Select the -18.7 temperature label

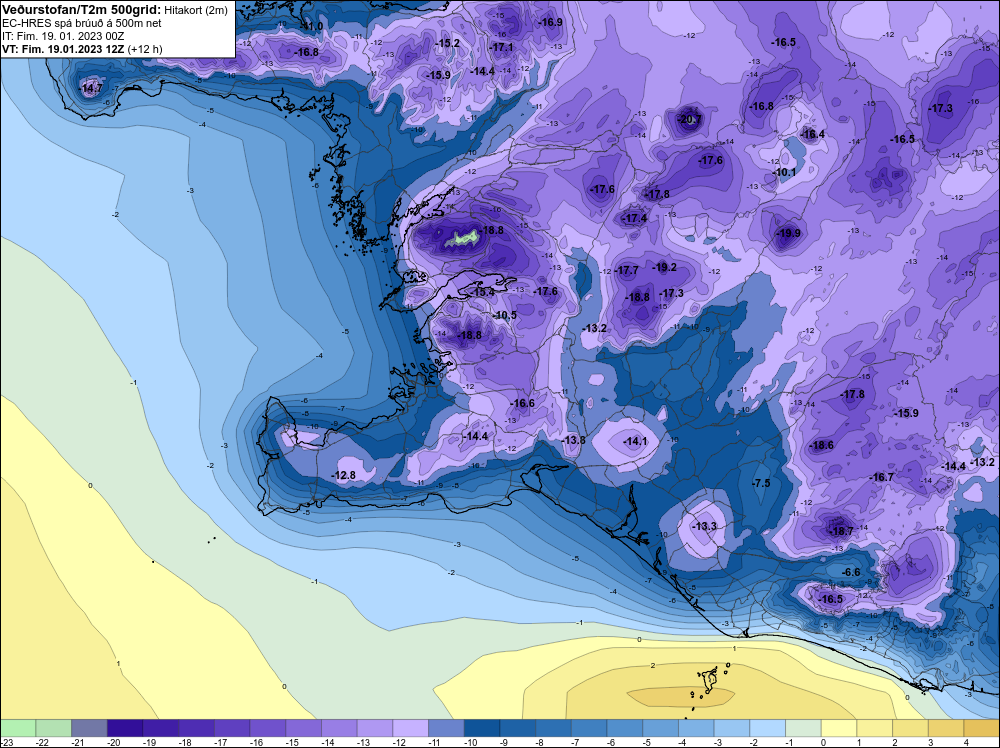(x=841, y=531)
